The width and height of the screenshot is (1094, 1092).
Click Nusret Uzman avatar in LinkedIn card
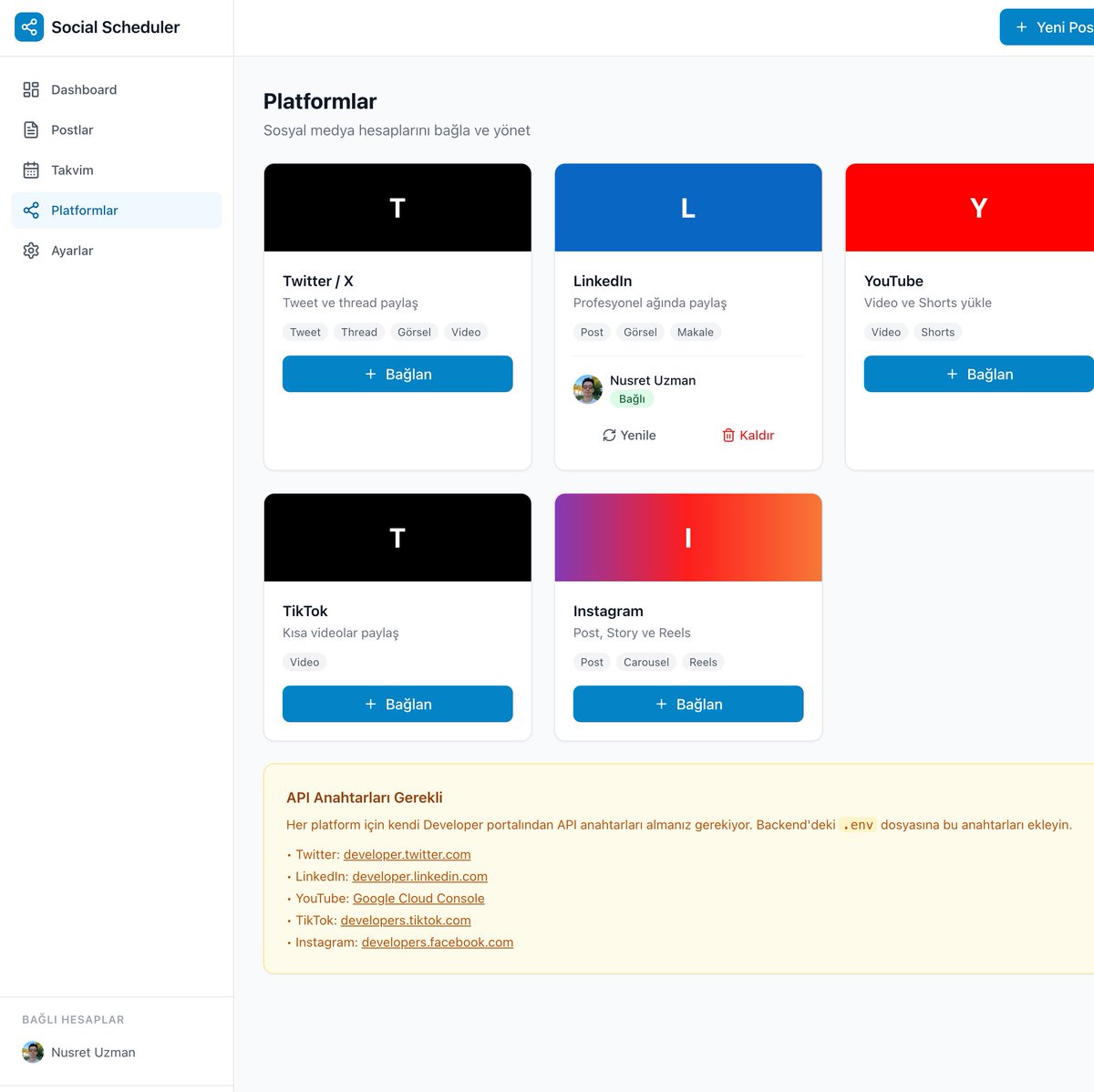588,389
